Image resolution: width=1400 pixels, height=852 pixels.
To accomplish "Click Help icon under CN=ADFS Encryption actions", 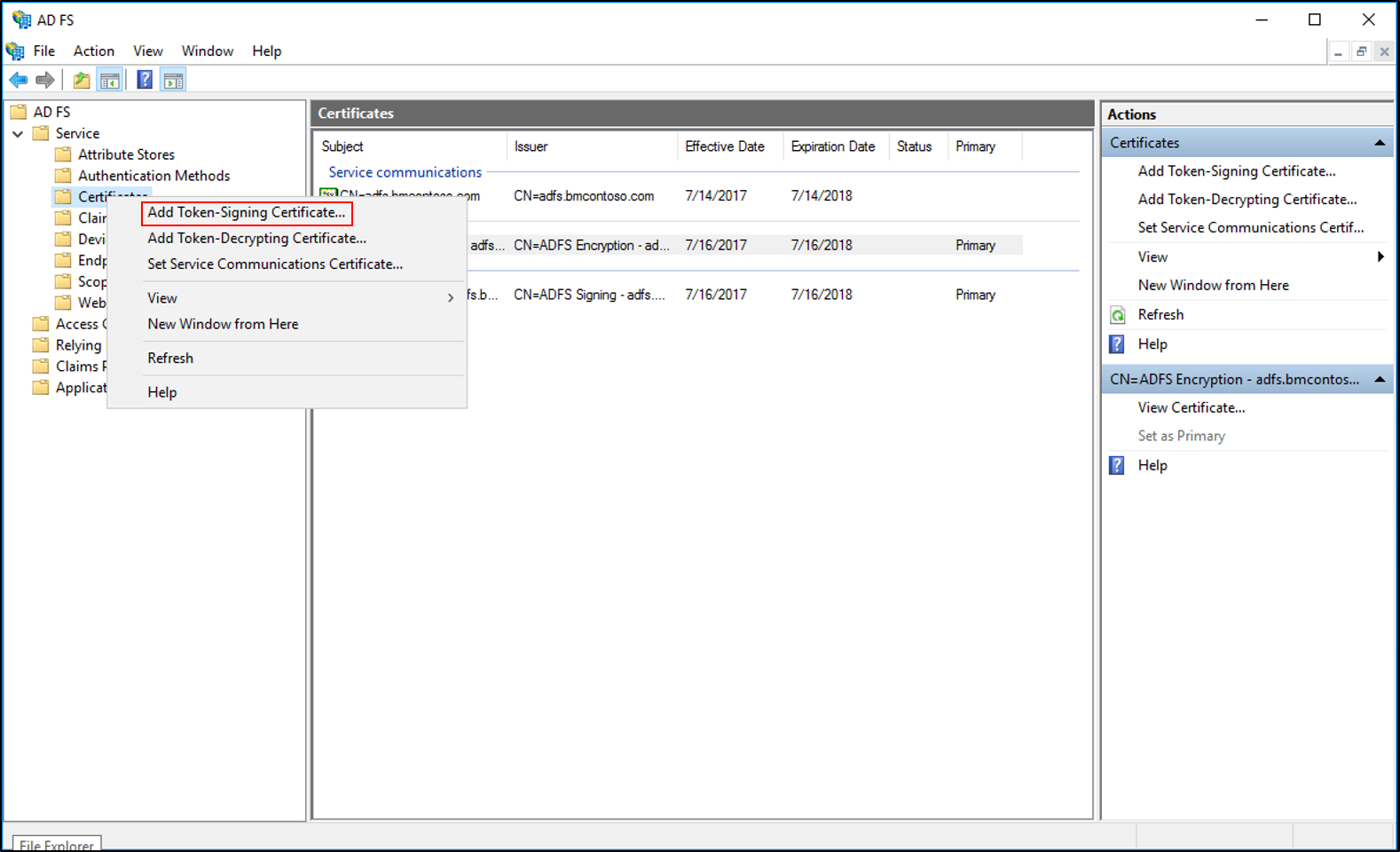I will coord(1118,465).
